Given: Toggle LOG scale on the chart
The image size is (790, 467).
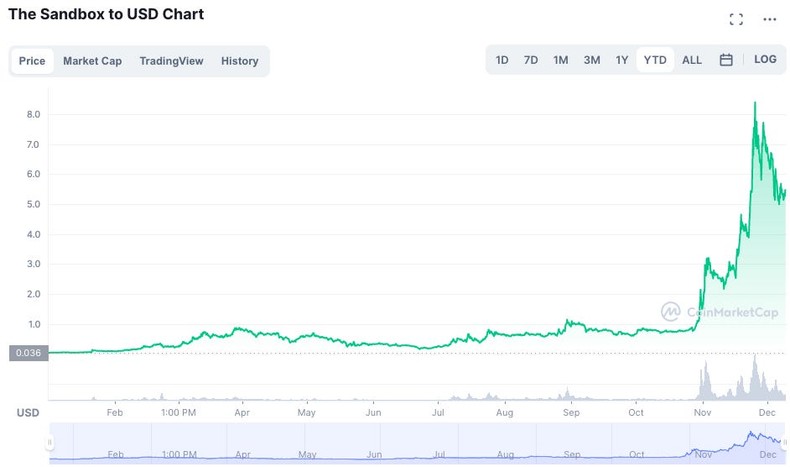Looking at the screenshot, I should 765,60.
